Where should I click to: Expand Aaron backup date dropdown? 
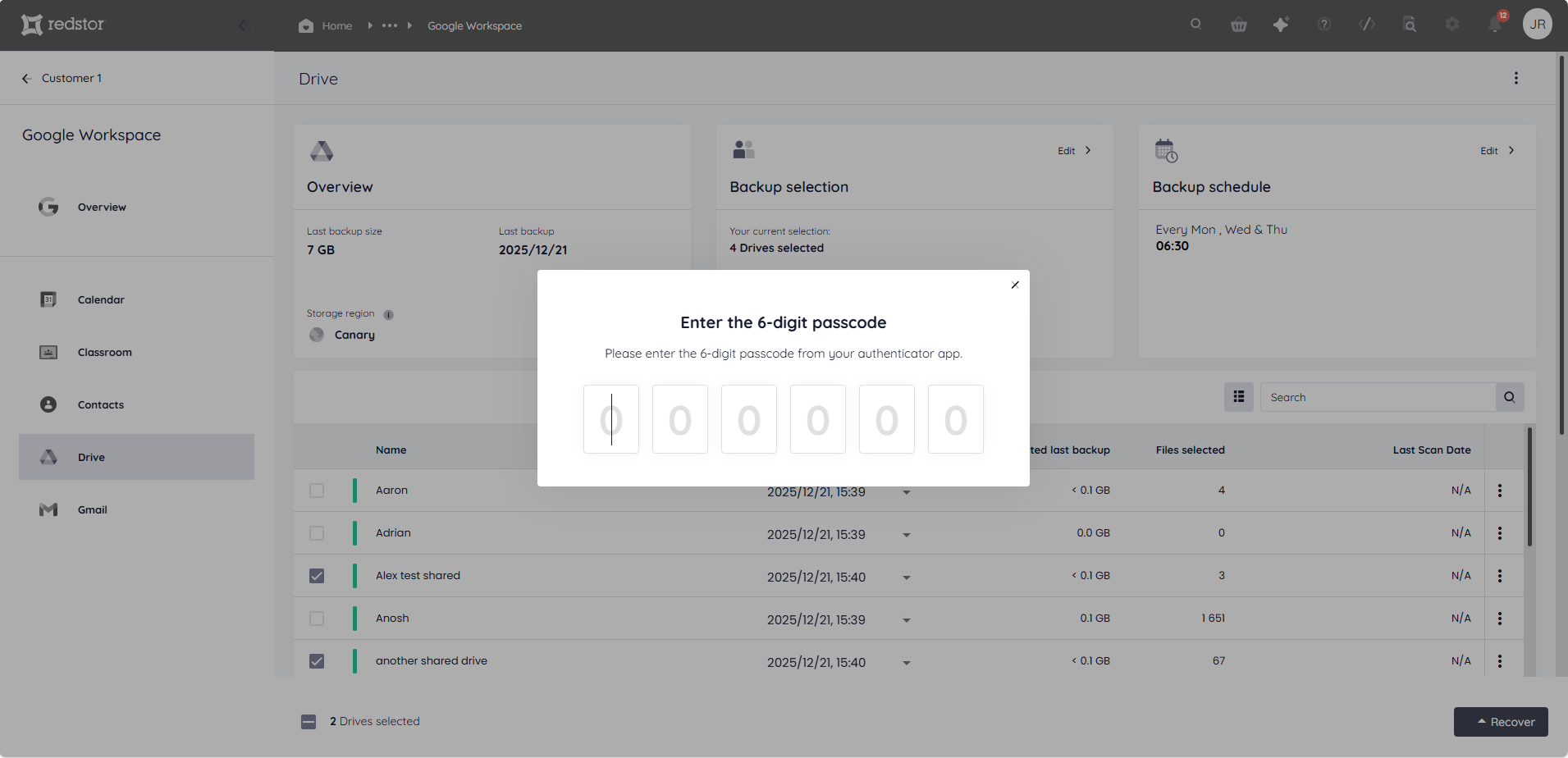click(x=907, y=492)
